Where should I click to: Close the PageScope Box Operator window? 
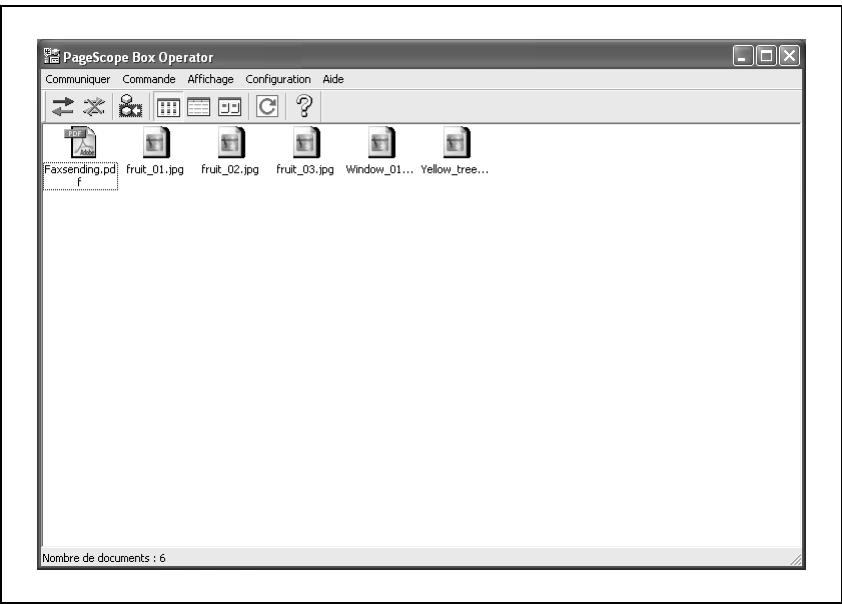point(789,56)
